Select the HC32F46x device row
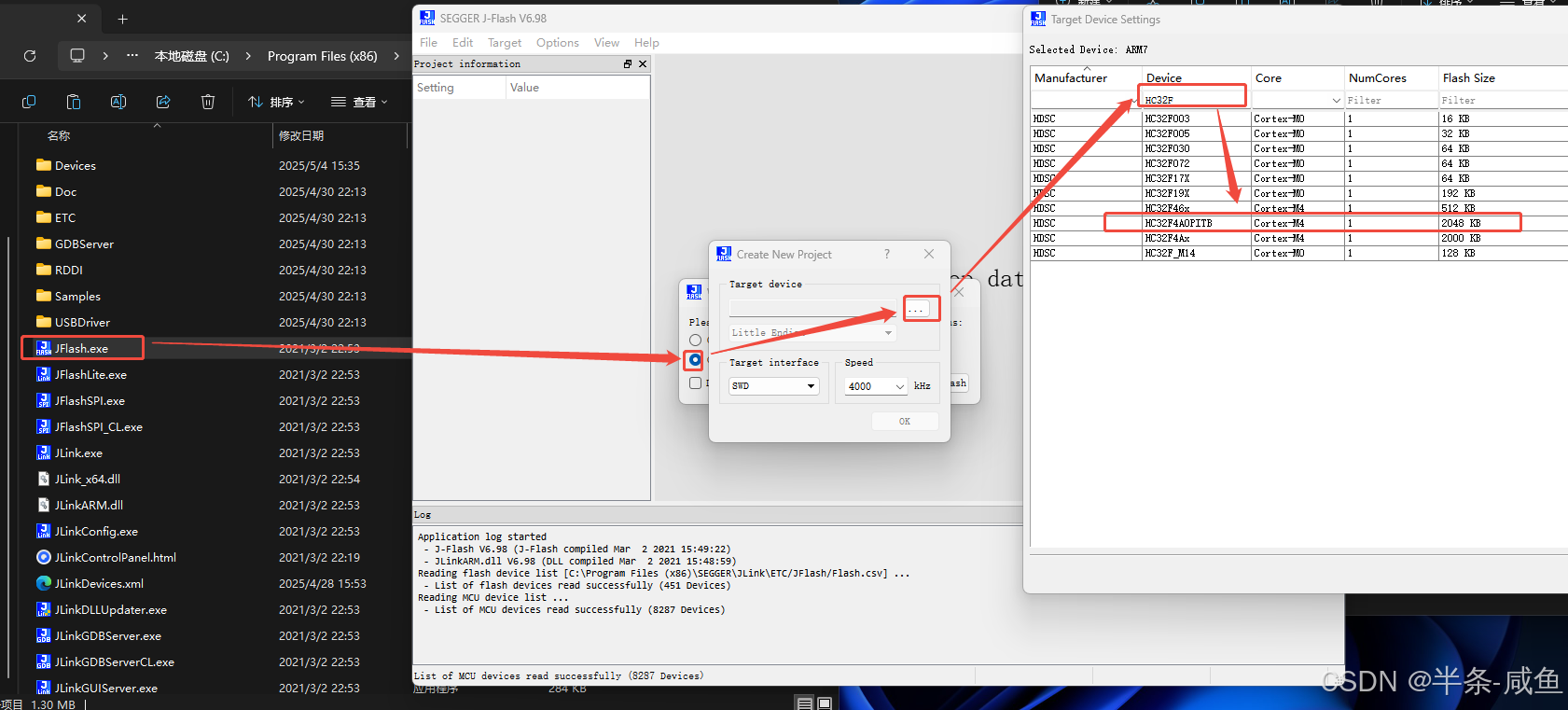 [x=1298, y=208]
